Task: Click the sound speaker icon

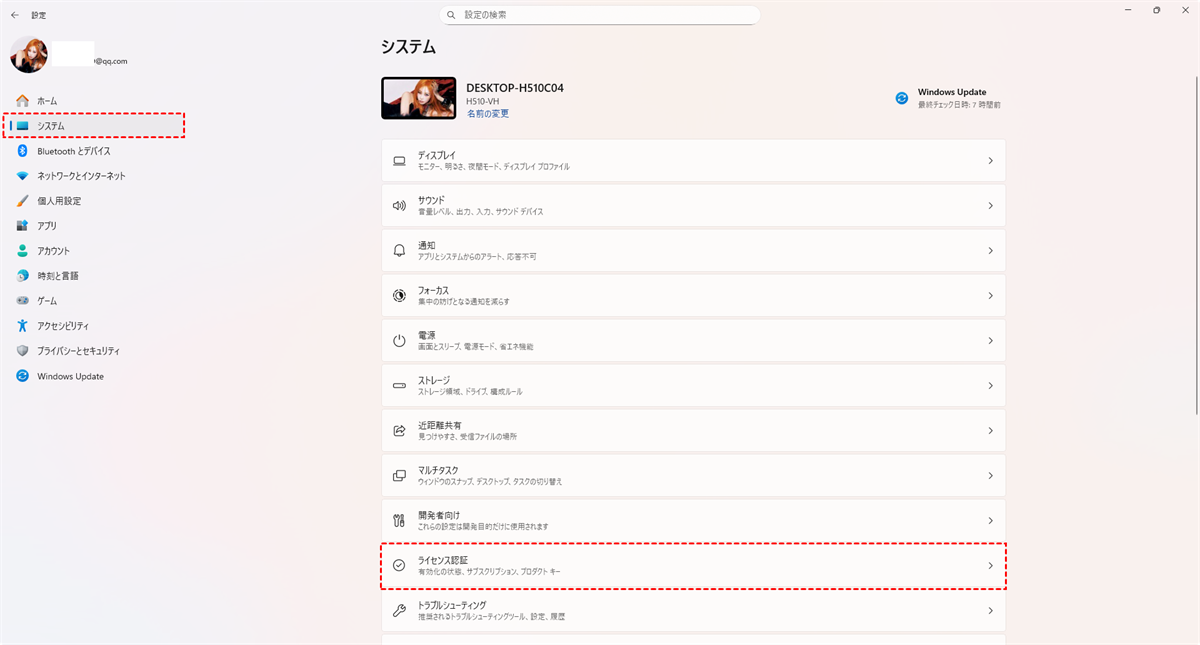Action: 399,206
